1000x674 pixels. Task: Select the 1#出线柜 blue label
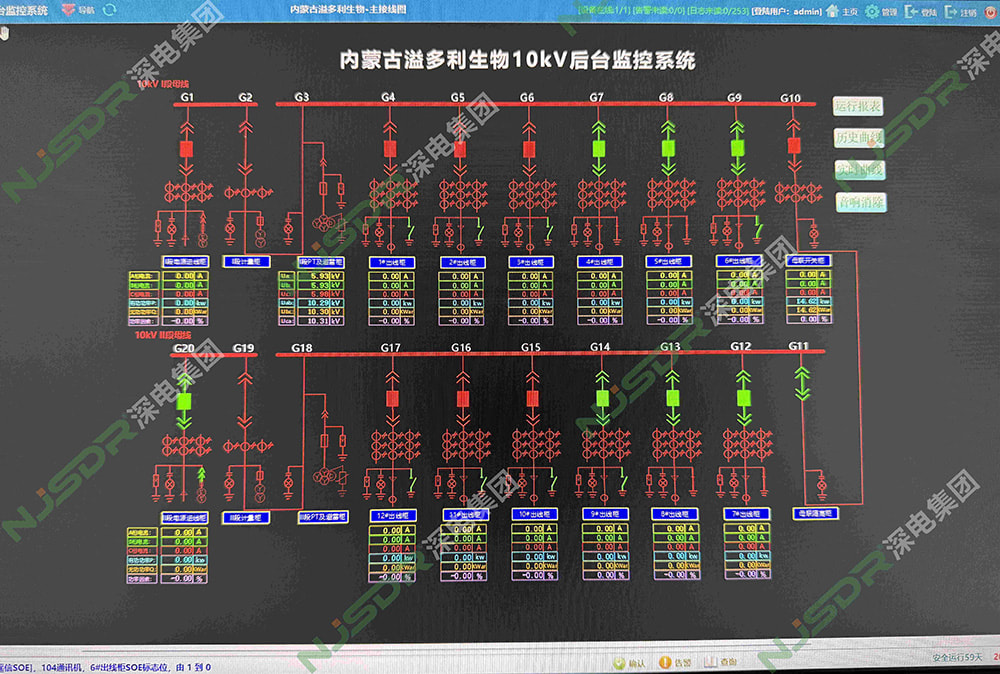point(389,261)
